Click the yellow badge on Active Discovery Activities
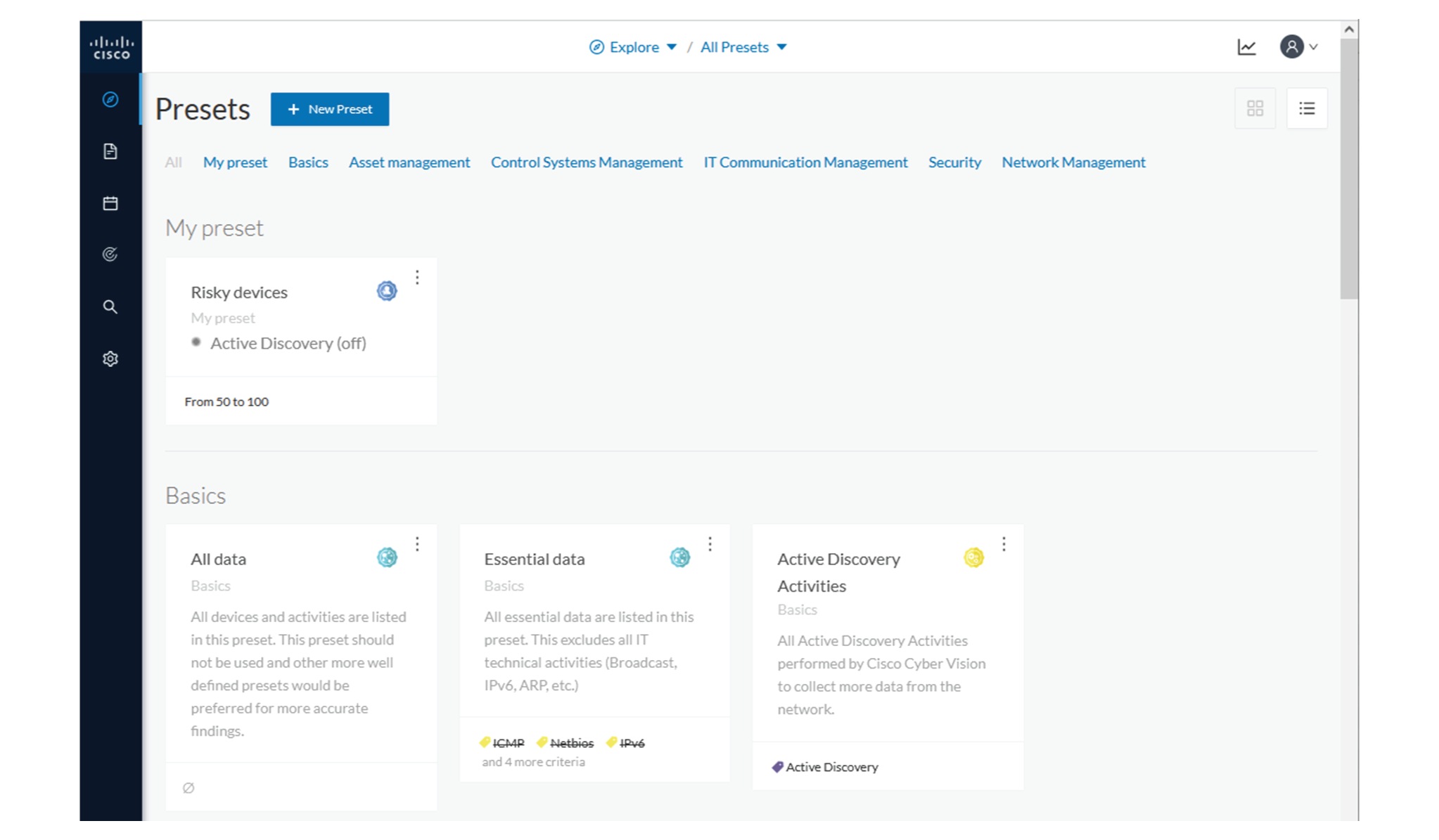The height and width of the screenshot is (840, 1439). [x=973, y=557]
